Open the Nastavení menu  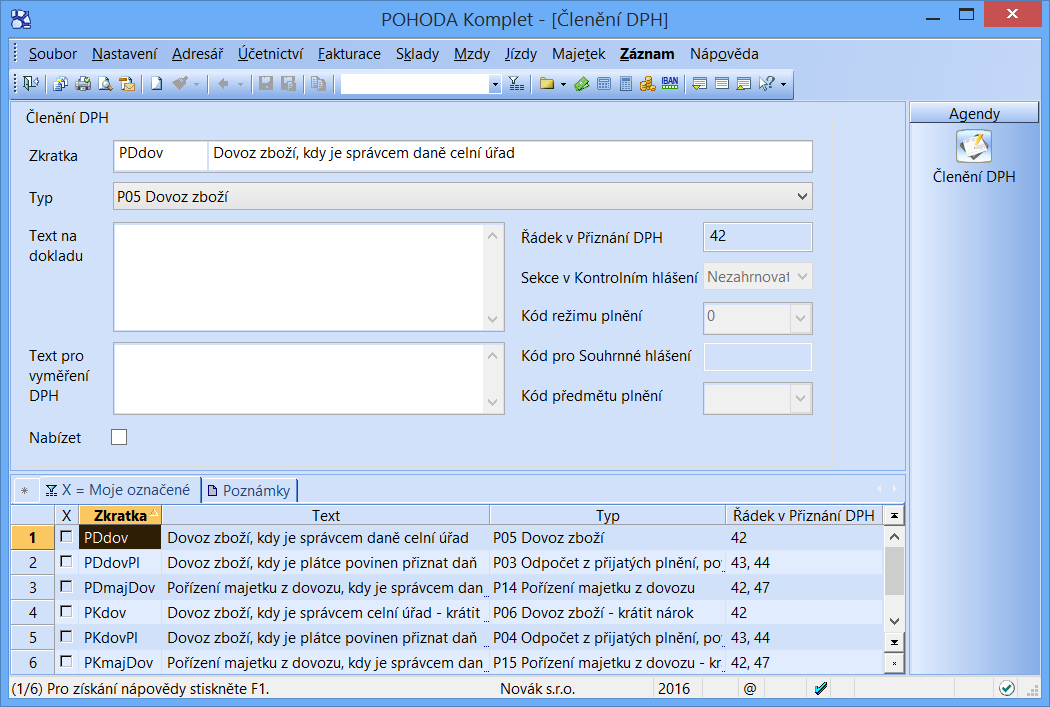tap(125, 54)
